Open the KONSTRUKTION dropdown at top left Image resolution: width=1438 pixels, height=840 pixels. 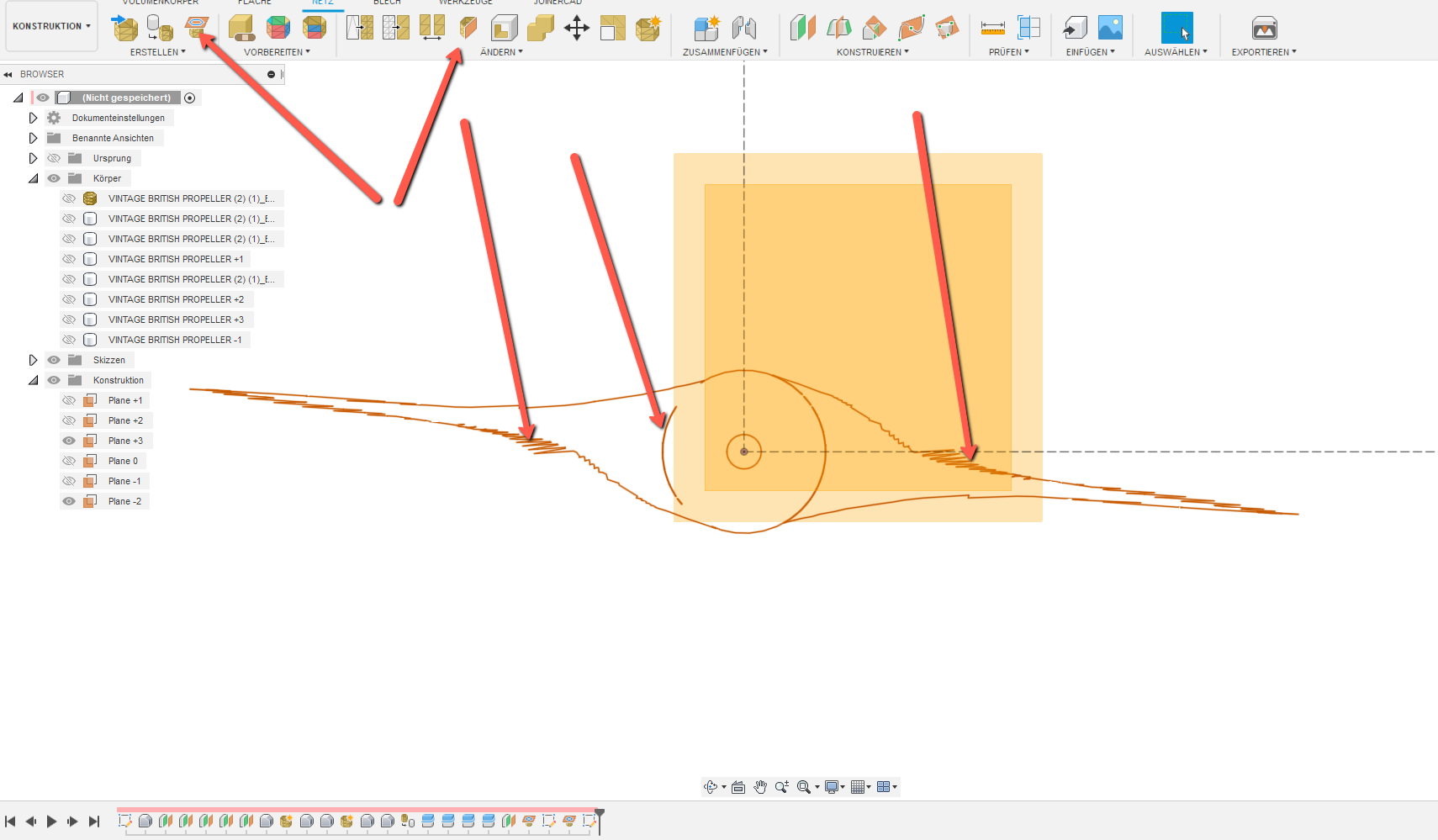[x=50, y=25]
